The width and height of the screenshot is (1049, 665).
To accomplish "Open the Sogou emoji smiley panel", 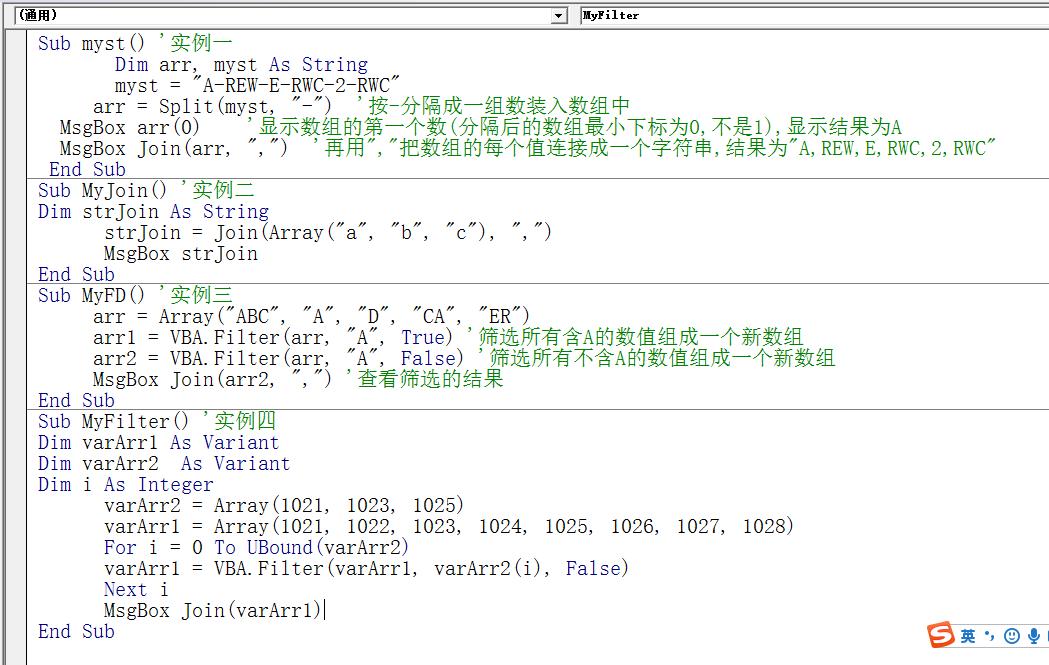I will [1012, 636].
